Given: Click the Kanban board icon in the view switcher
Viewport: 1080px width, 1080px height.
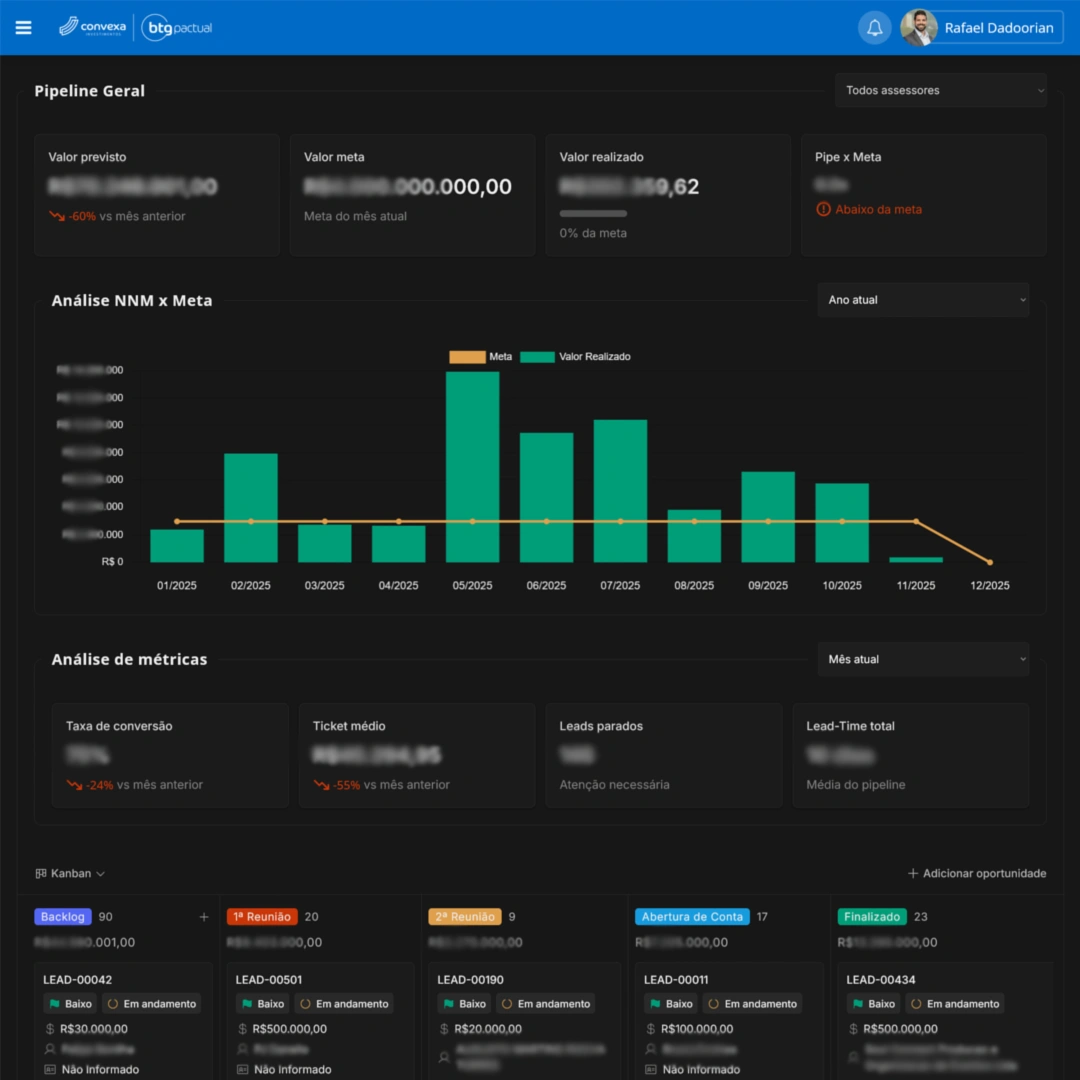Looking at the screenshot, I should 41,873.
